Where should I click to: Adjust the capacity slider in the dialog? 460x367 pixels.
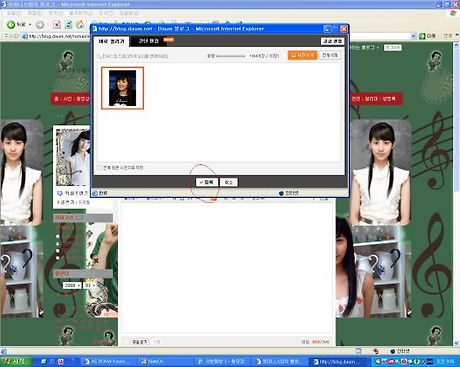[231, 56]
